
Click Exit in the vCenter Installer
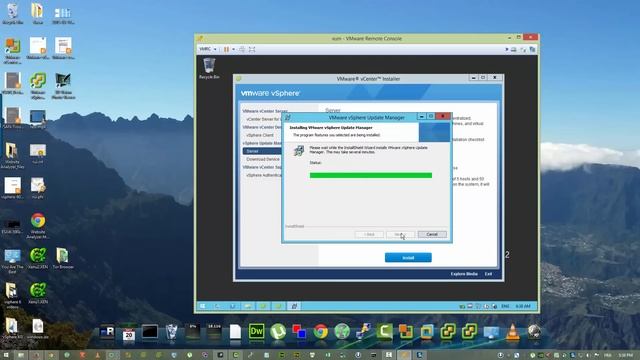tap(488, 274)
